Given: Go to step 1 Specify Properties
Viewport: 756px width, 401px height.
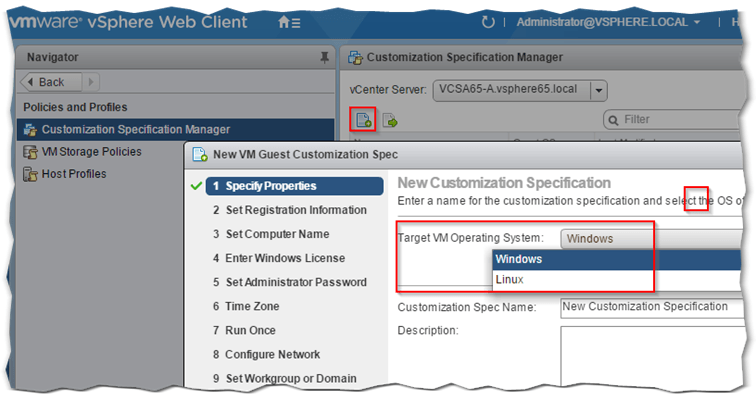Looking at the screenshot, I should click(x=295, y=186).
